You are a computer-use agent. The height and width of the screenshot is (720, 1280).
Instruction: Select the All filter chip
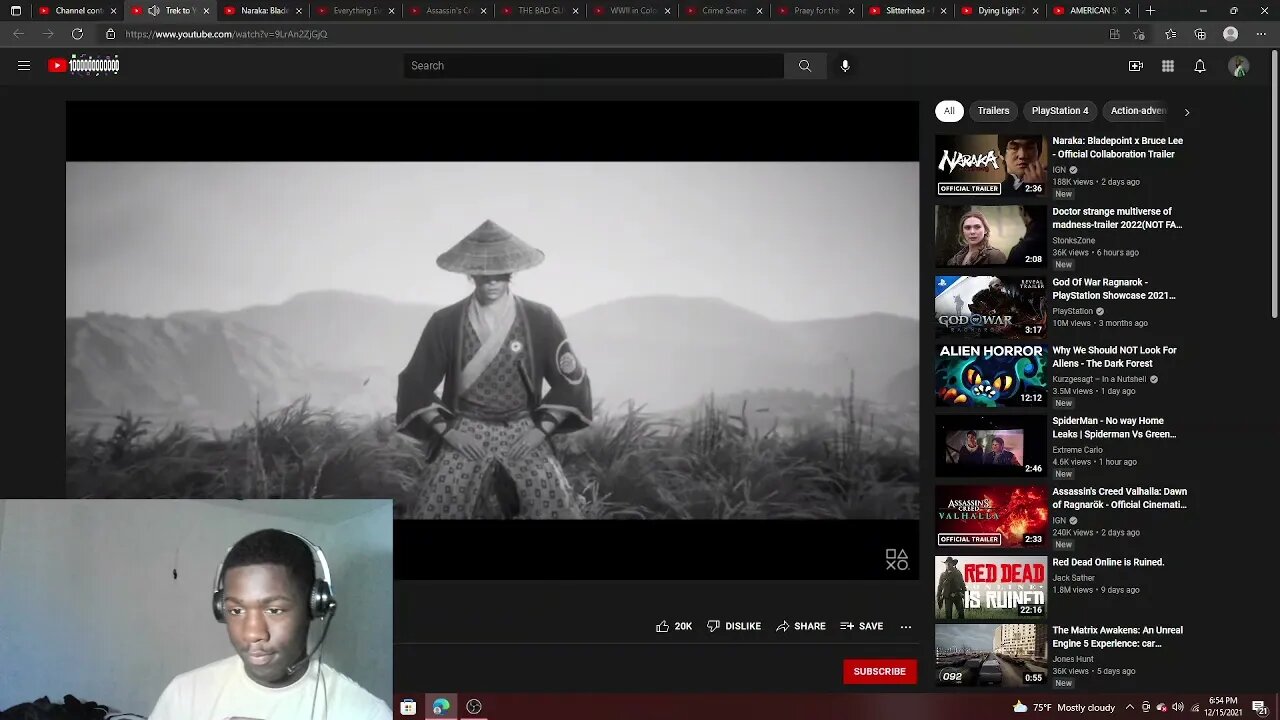coord(949,111)
